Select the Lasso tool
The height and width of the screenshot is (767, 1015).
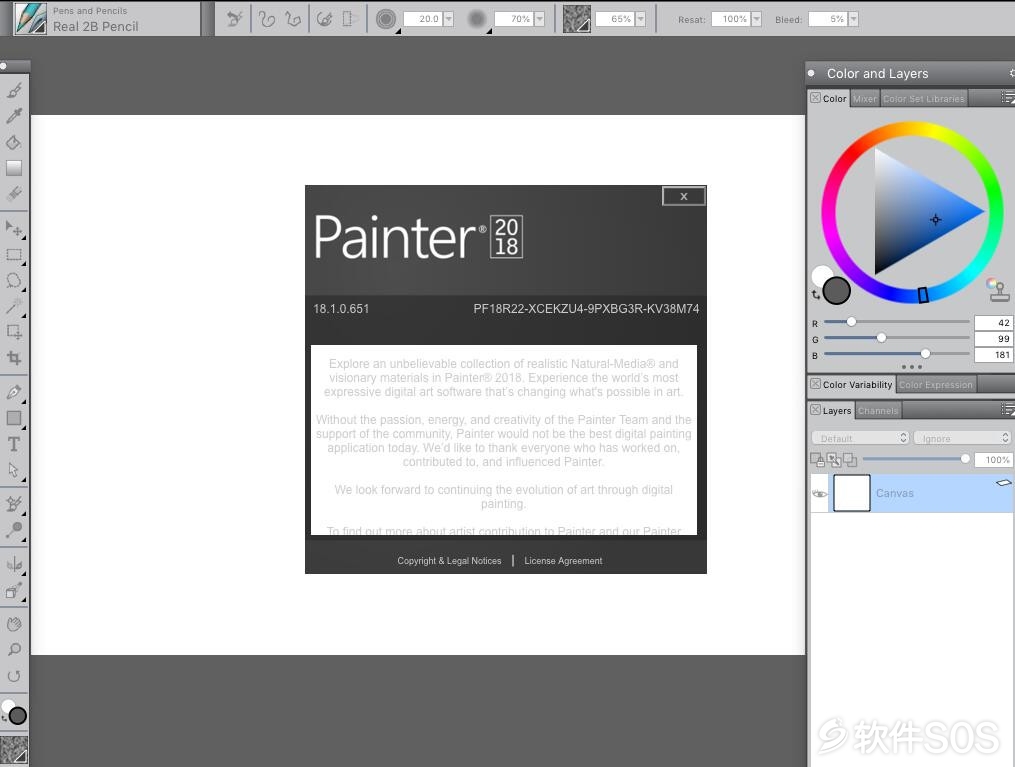14,280
